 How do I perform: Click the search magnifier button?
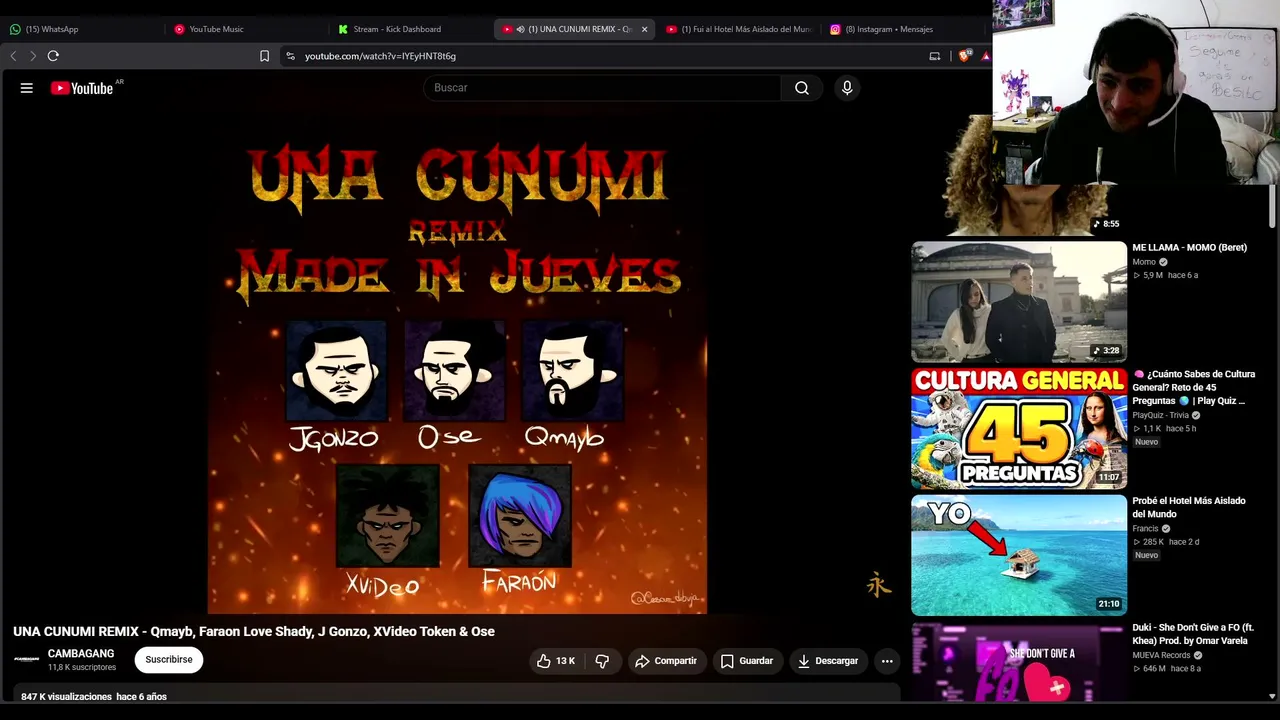coord(802,88)
